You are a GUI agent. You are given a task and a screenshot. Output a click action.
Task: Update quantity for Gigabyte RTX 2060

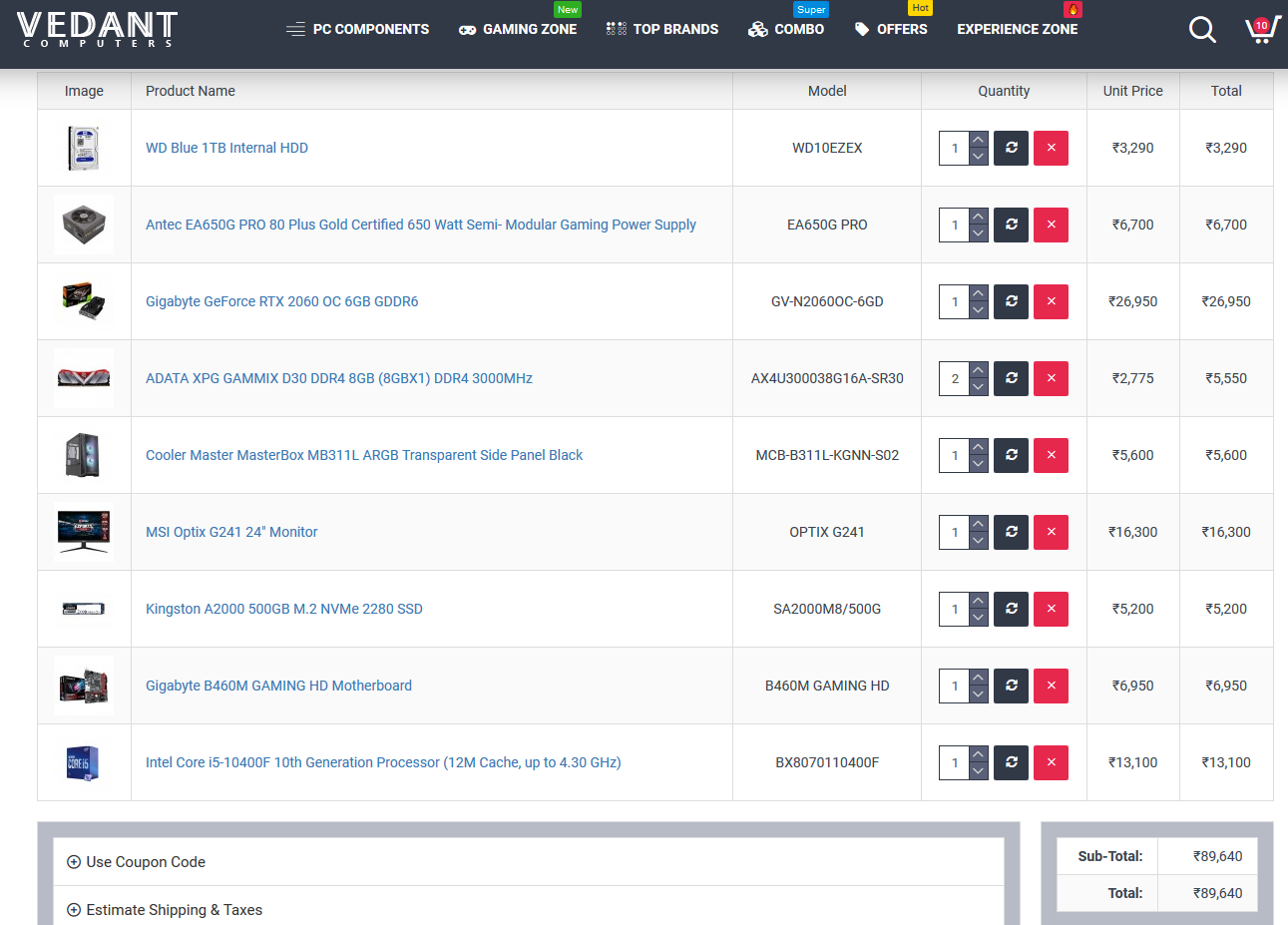pyautogui.click(x=1011, y=301)
